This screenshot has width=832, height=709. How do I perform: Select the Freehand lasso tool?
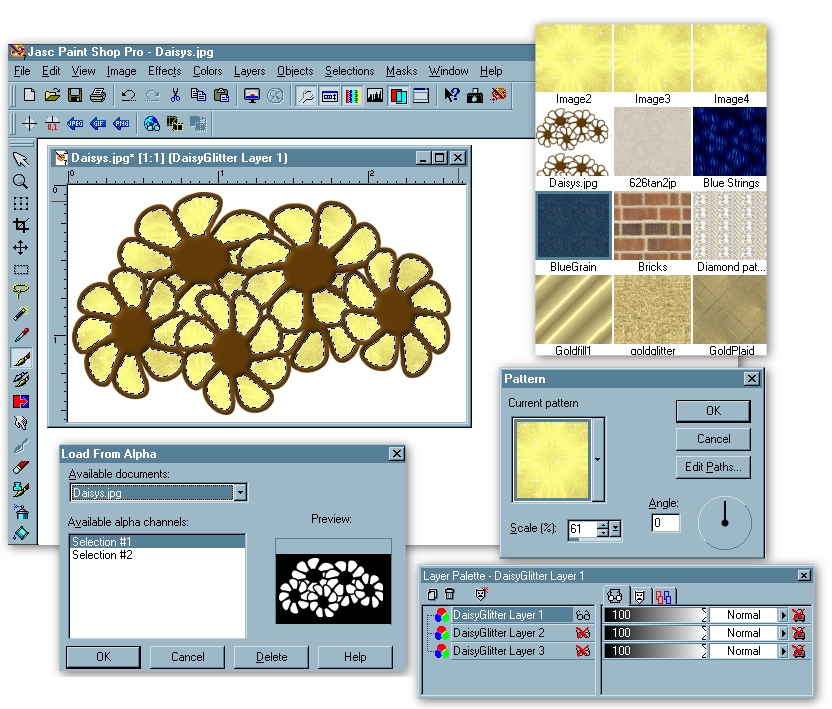(21, 291)
